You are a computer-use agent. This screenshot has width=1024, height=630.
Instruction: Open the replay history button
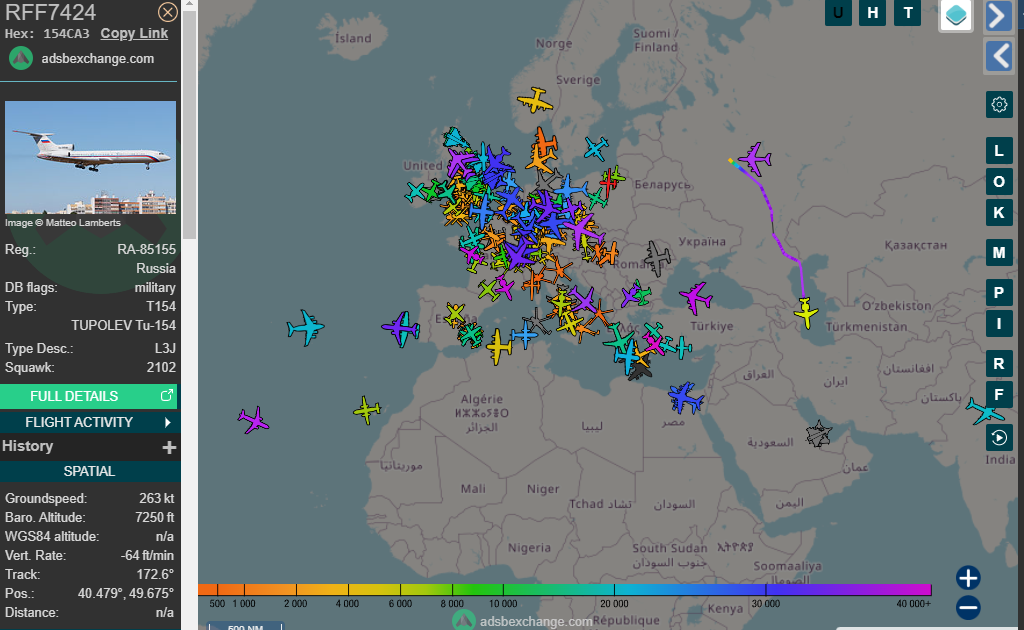pos(999,437)
